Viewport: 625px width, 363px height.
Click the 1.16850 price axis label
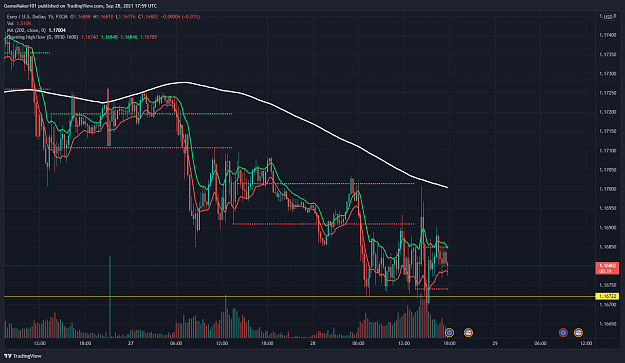(x=607, y=247)
